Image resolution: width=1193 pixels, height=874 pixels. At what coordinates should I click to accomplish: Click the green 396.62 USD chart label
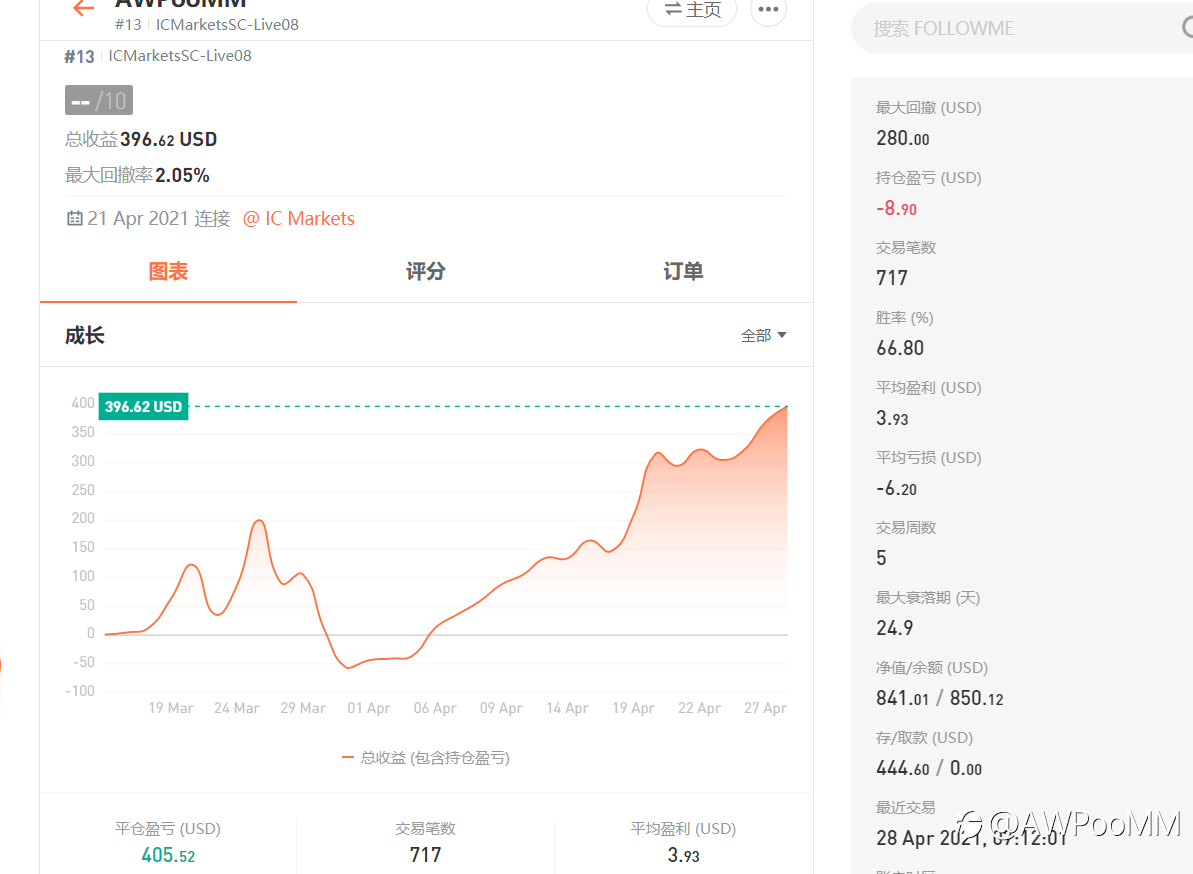143,406
